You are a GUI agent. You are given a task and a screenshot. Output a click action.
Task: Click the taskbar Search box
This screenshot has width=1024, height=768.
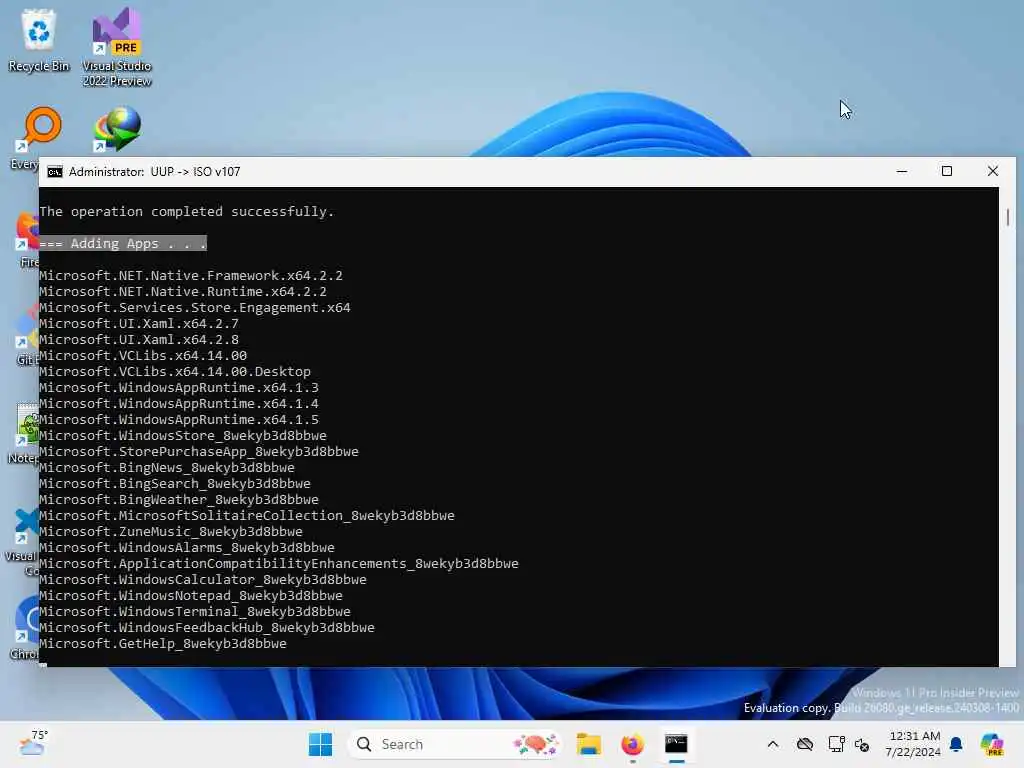click(x=455, y=744)
